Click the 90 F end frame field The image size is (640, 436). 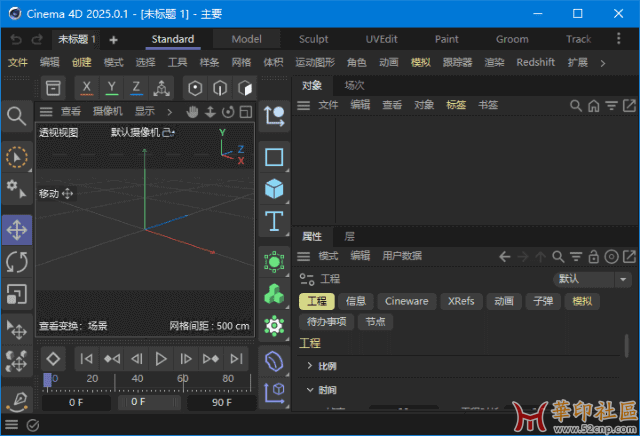point(222,403)
